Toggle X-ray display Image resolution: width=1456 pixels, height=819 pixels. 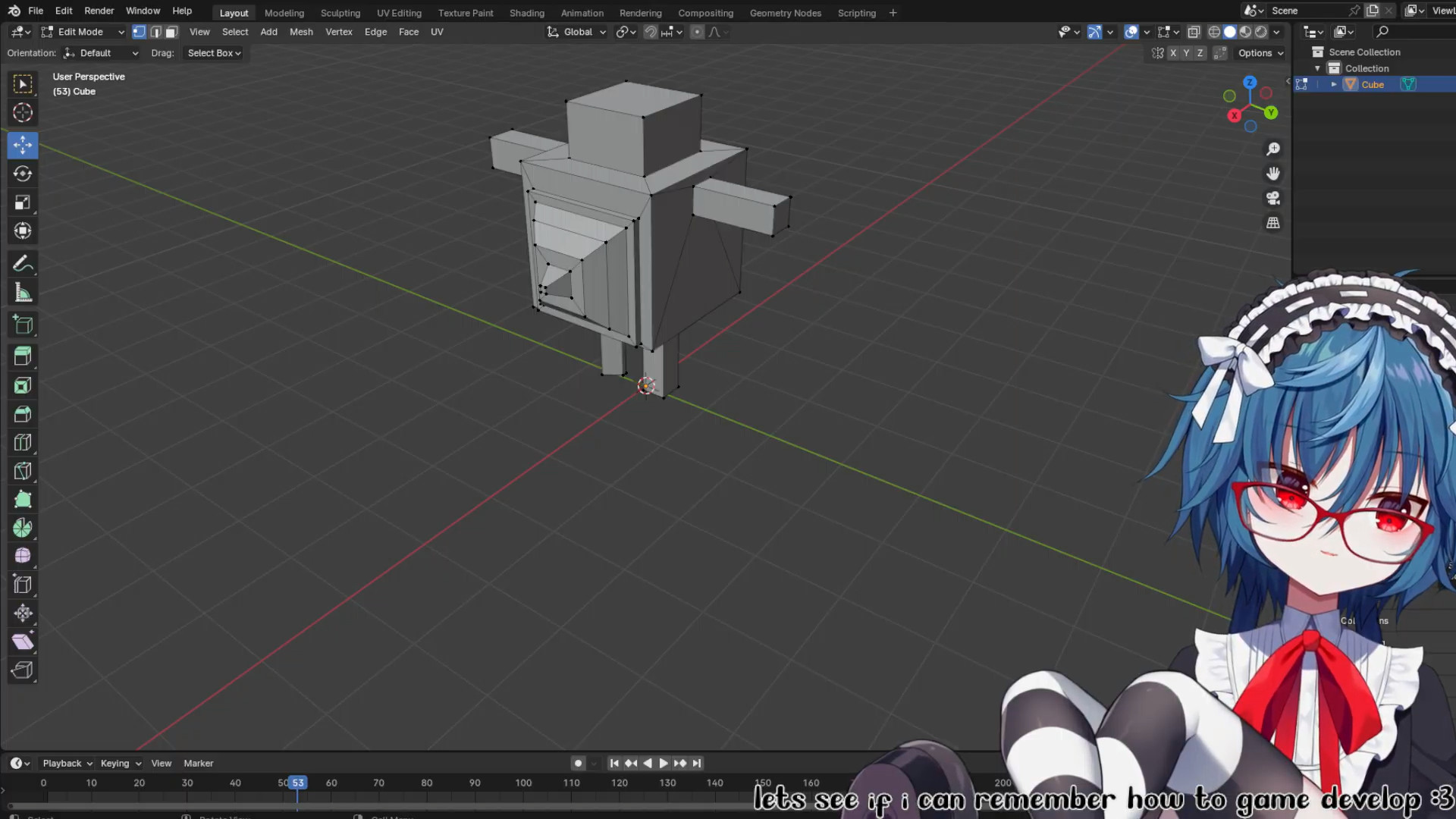1194,32
